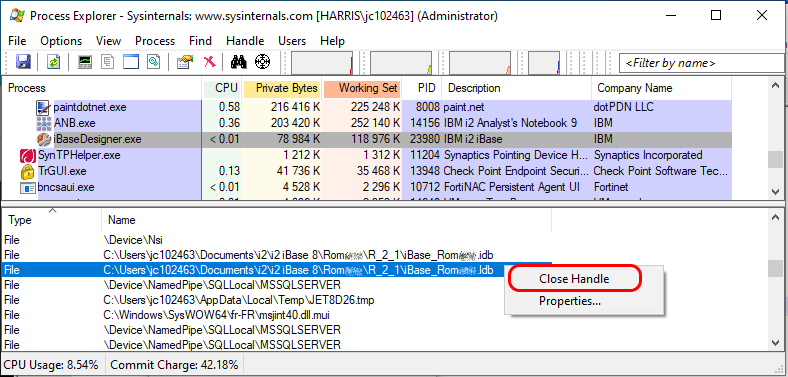Viewport: 788px width, 377px height.
Task: Click the Commit Charge status bar entry
Action: coord(174,364)
